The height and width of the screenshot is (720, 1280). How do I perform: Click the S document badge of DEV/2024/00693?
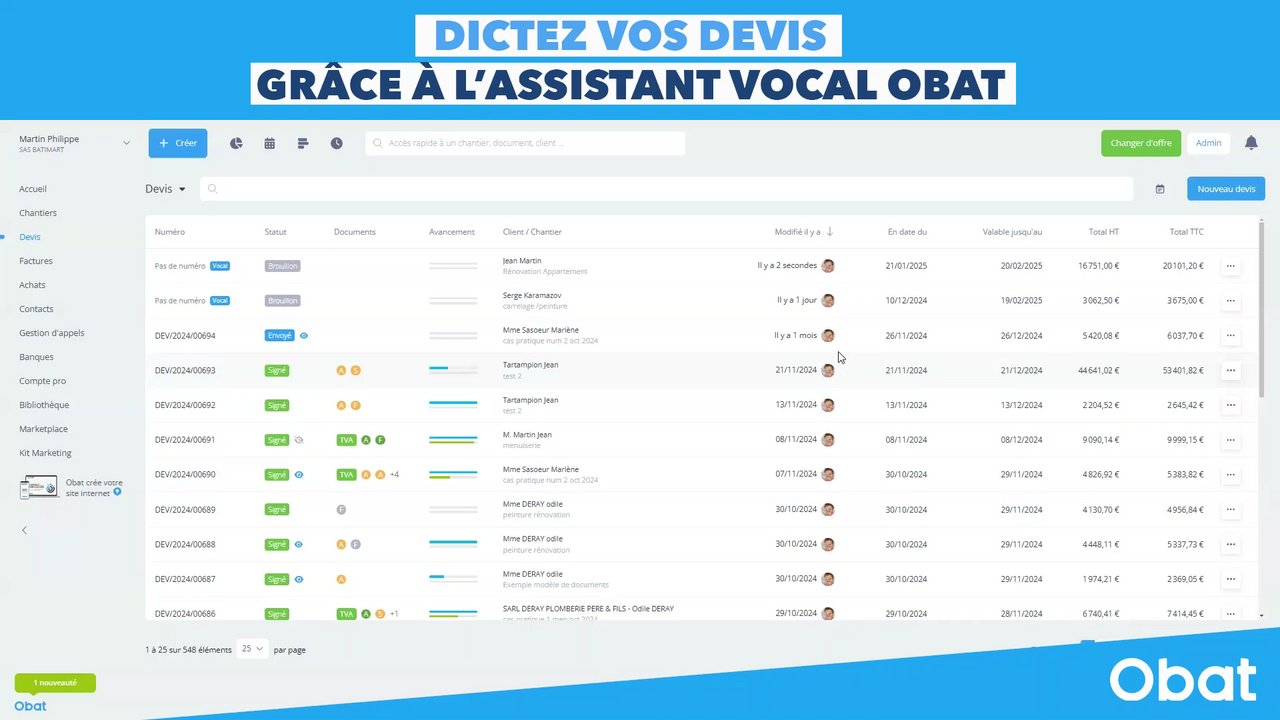click(355, 370)
